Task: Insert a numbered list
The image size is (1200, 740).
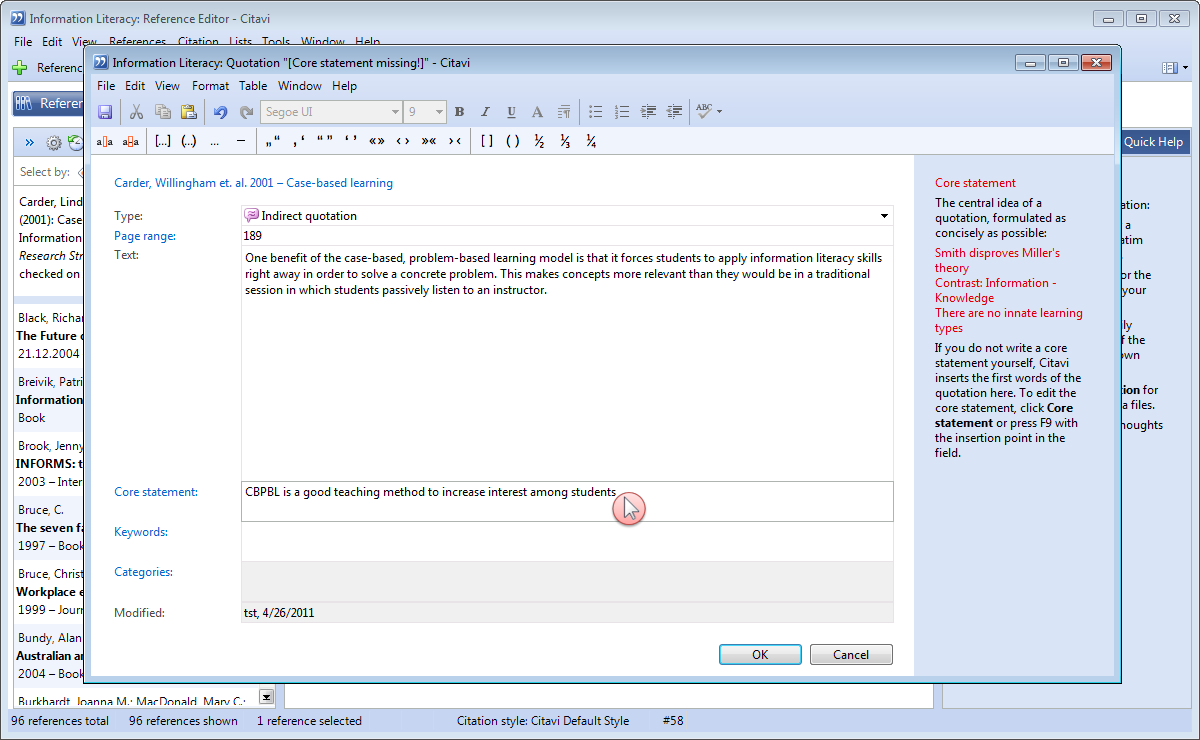Action: 622,112
